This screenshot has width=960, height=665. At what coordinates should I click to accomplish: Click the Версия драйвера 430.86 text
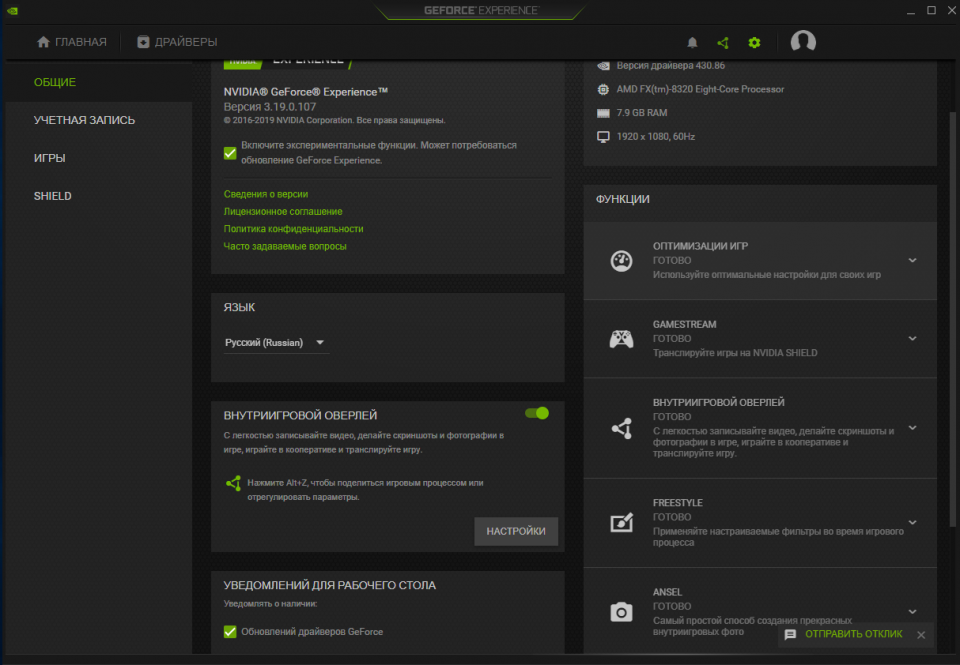coord(670,66)
